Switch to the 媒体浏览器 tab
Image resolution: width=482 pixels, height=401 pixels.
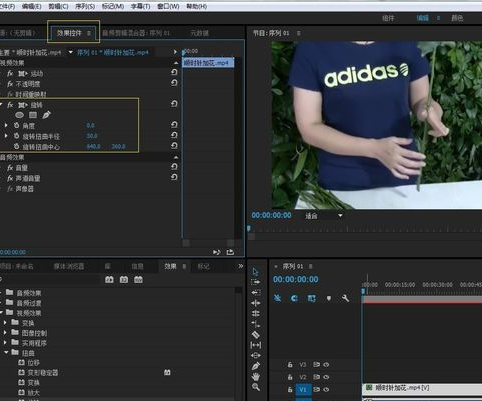point(69,266)
